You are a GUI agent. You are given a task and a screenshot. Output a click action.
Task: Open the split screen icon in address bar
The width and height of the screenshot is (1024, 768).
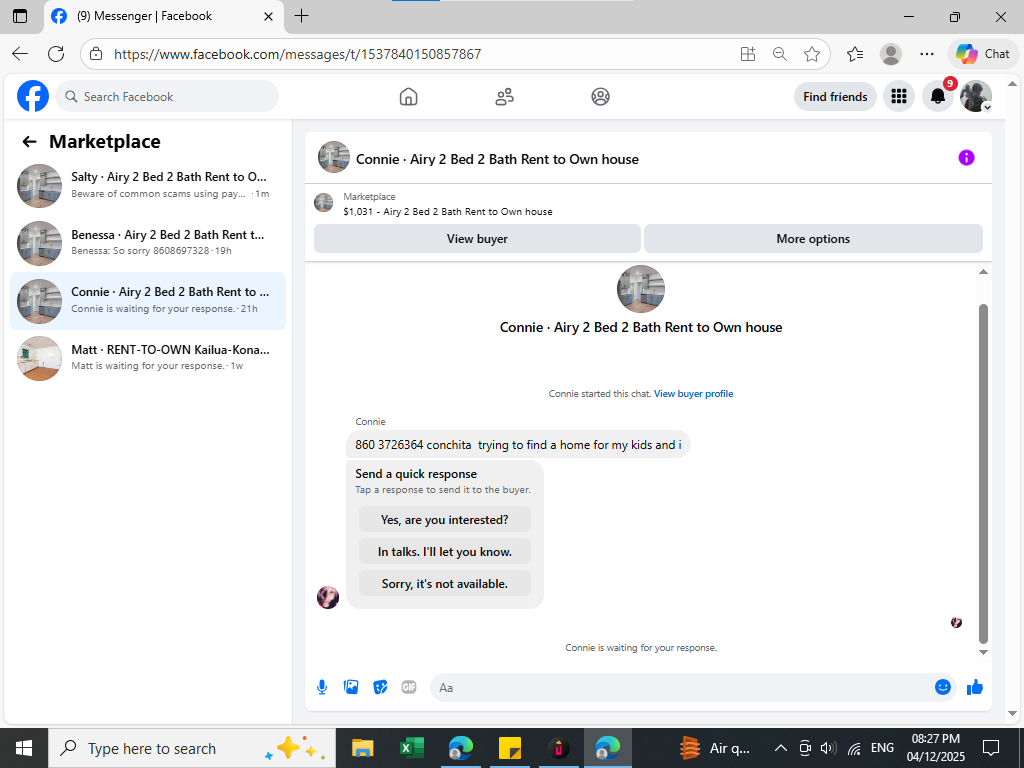click(748, 54)
